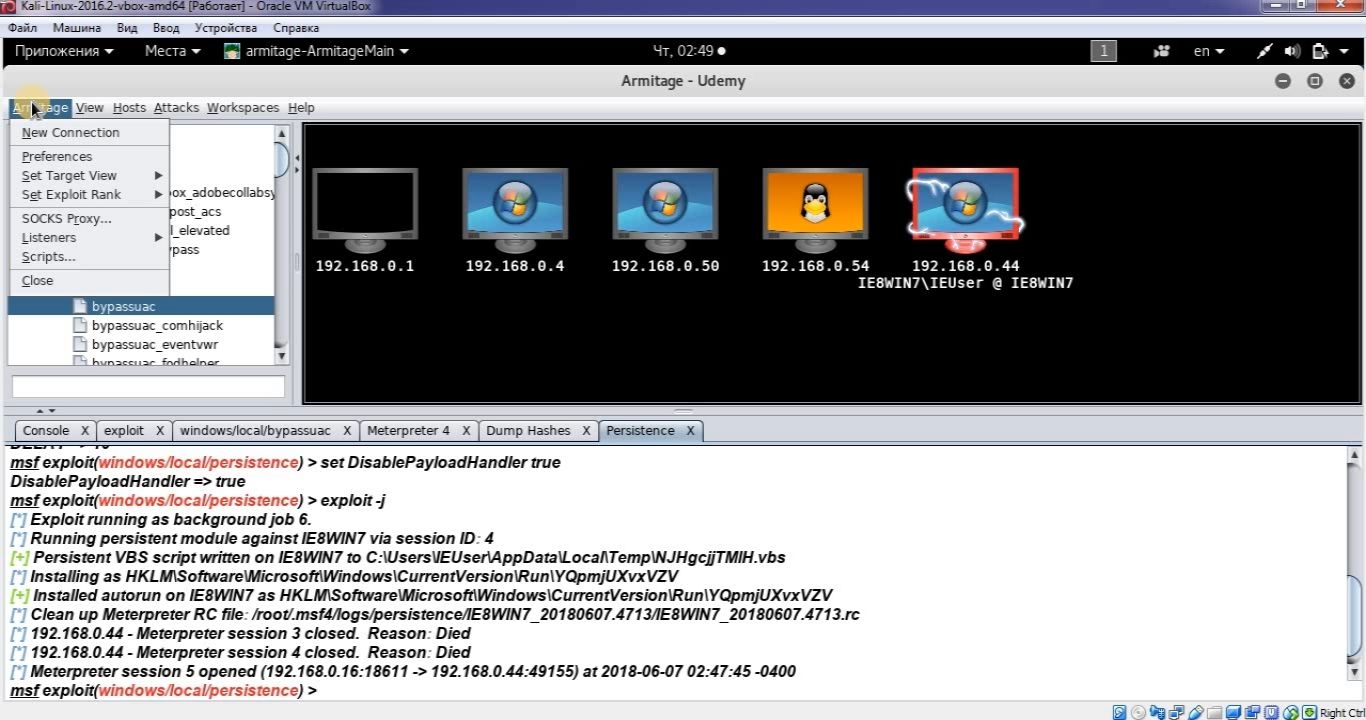The height and width of the screenshot is (720, 1366).
Task: Choose New Connection from Armitage menu
Action: tap(89, 132)
